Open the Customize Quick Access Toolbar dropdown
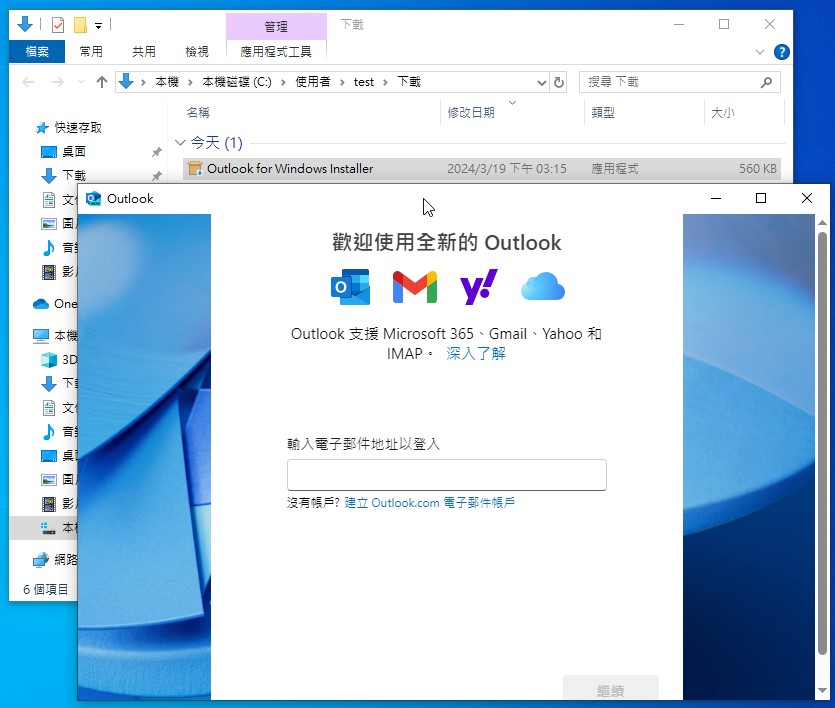 coord(98,25)
